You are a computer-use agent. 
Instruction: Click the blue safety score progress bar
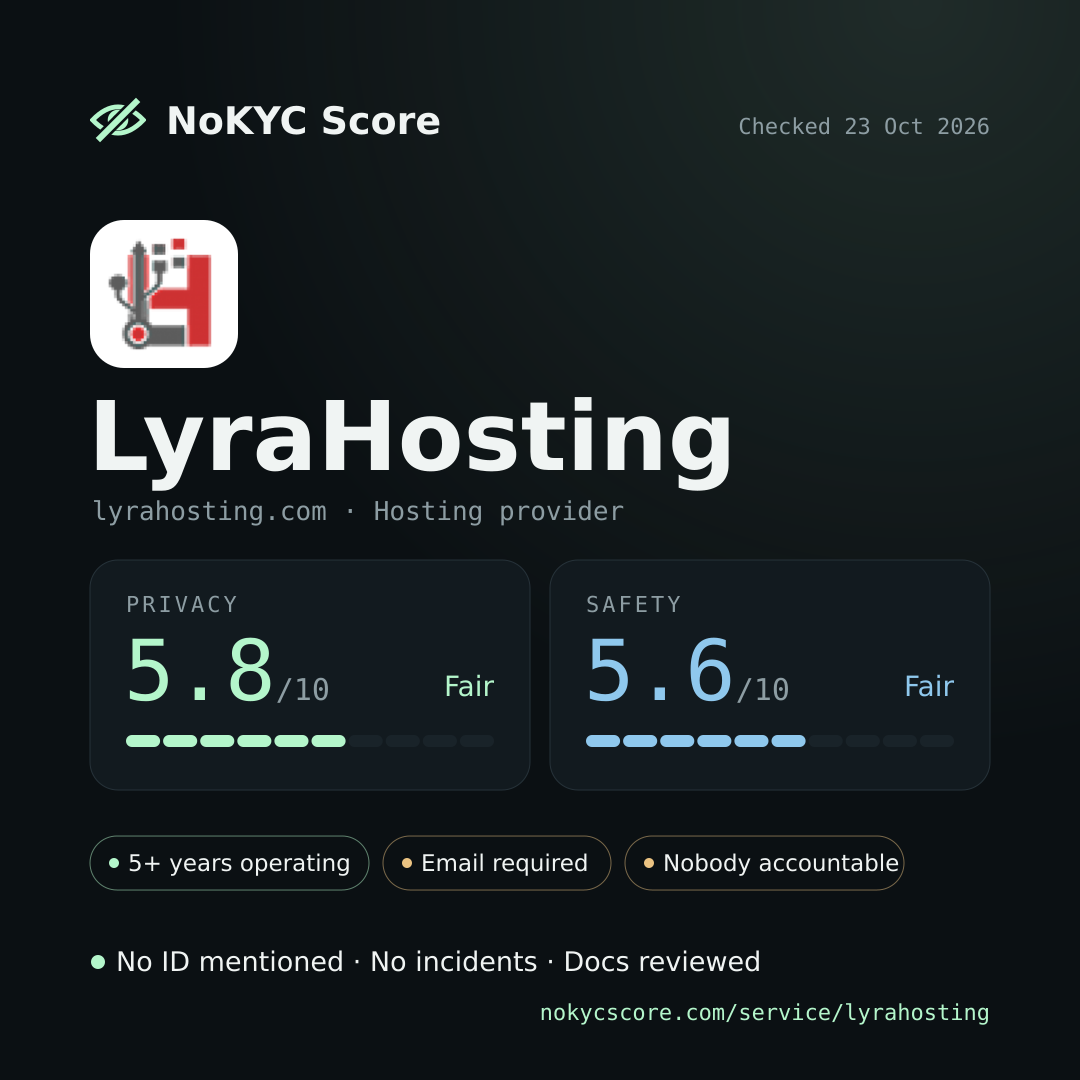click(x=770, y=741)
